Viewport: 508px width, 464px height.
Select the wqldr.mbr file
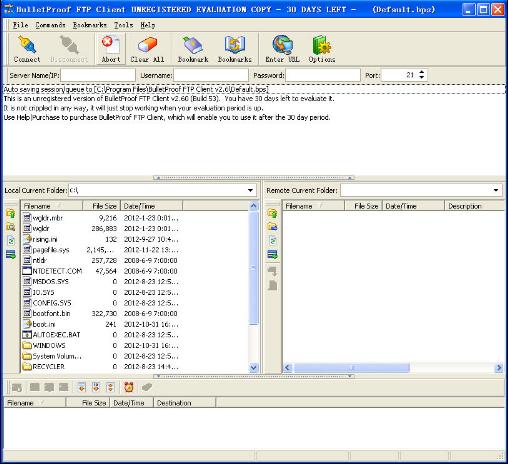(48, 218)
